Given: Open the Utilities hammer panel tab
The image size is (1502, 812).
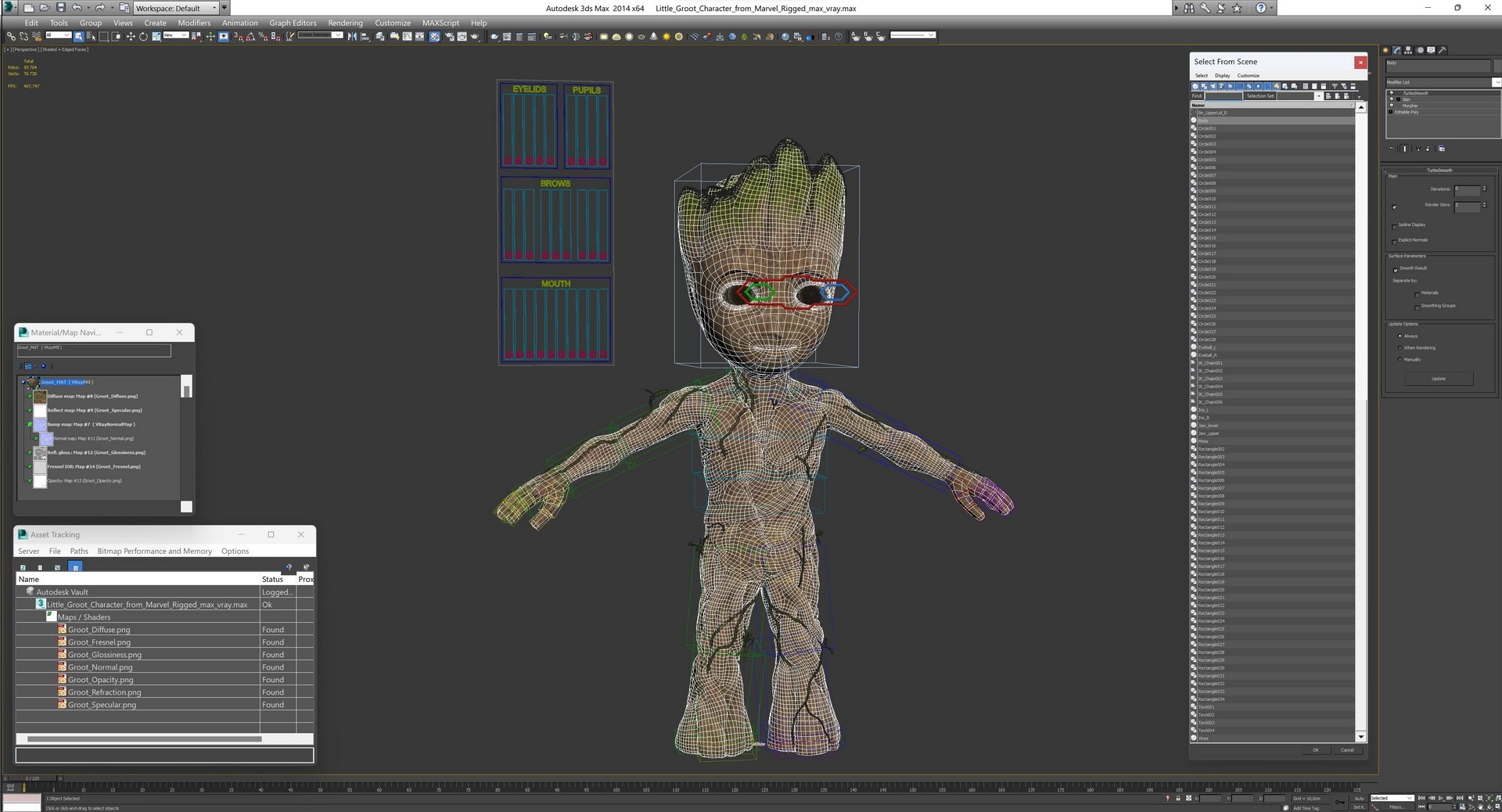Looking at the screenshot, I should pyautogui.click(x=1443, y=50).
